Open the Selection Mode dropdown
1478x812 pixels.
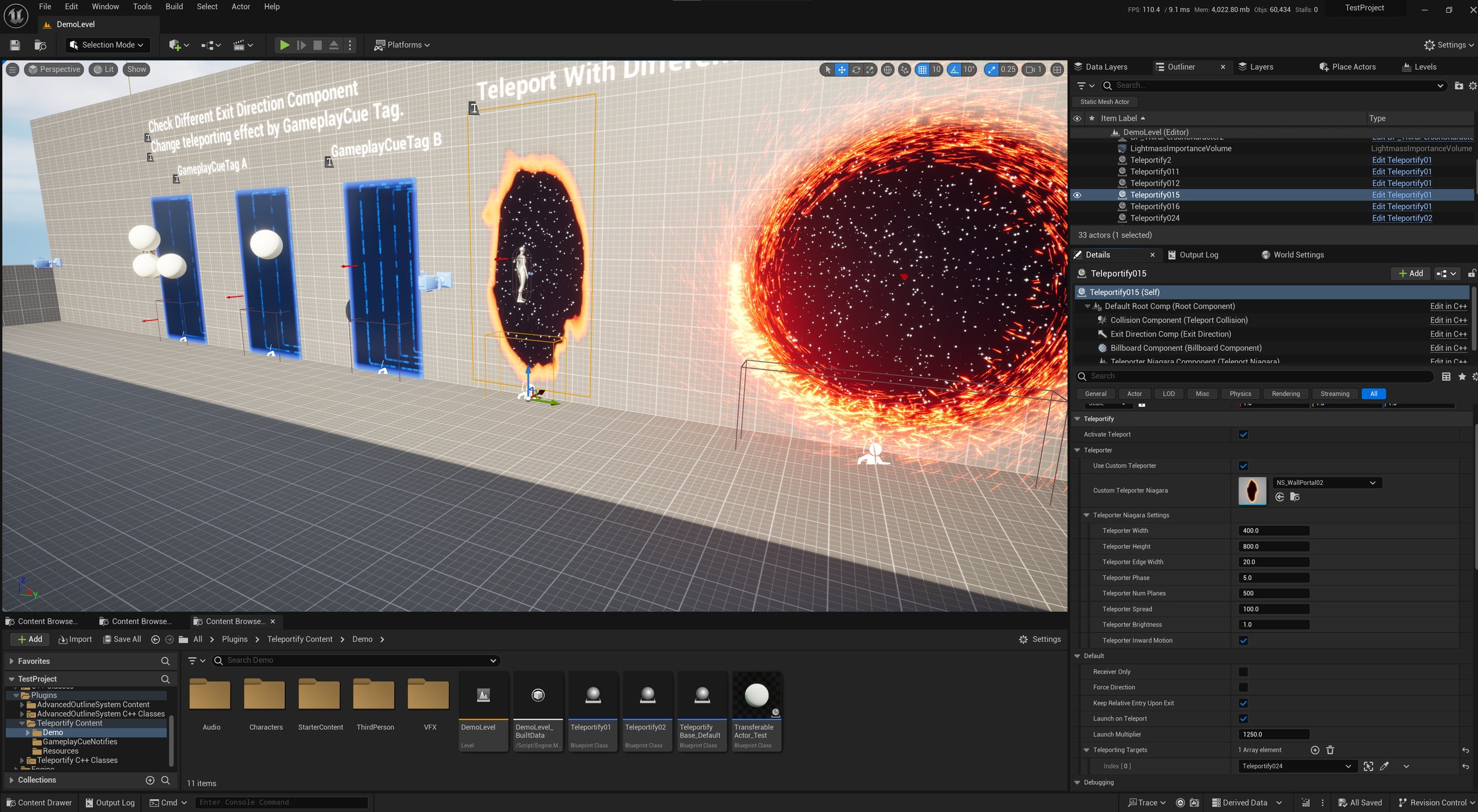pyautogui.click(x=106, y=45)
